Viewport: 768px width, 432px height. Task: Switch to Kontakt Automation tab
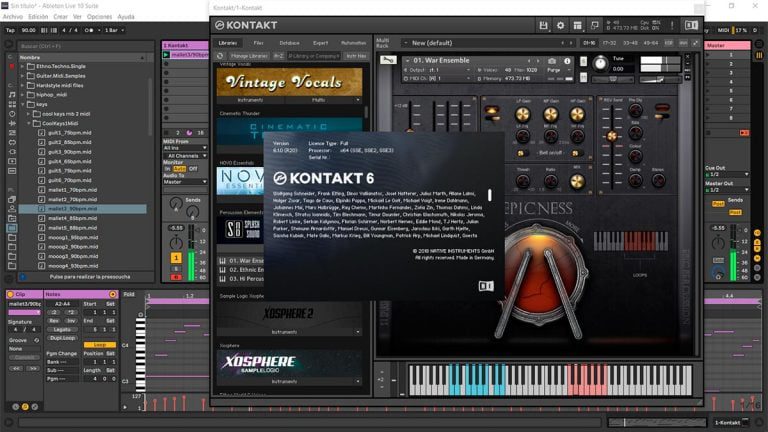[x=353, y=43]
